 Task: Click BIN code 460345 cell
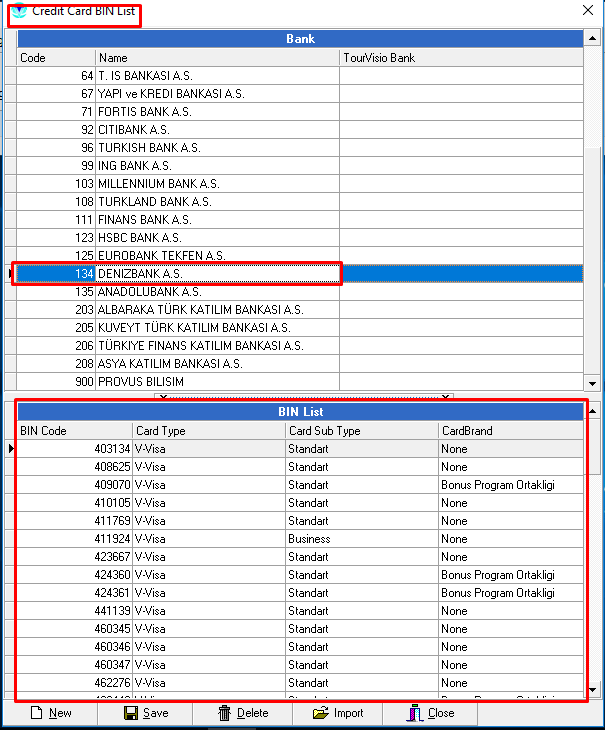[75, 629]
